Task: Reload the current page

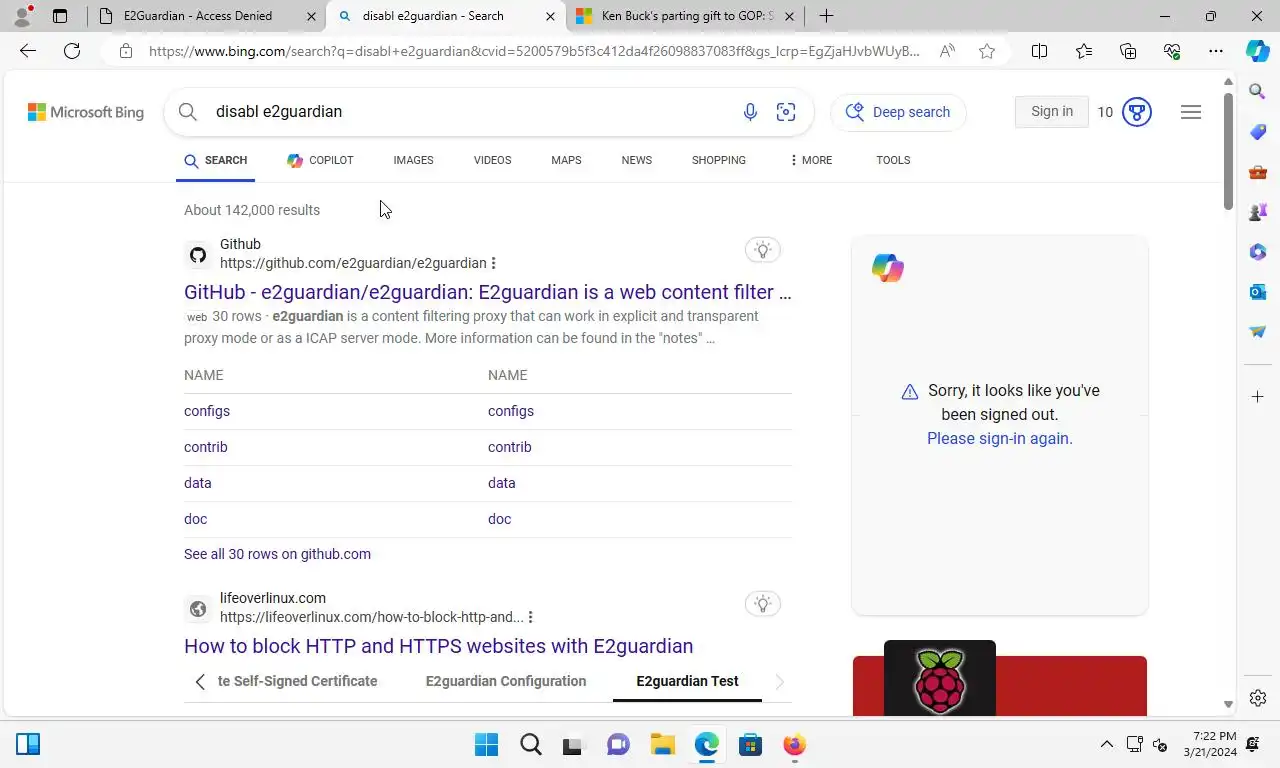Action: pyautogui.click(x=72, y=51)
